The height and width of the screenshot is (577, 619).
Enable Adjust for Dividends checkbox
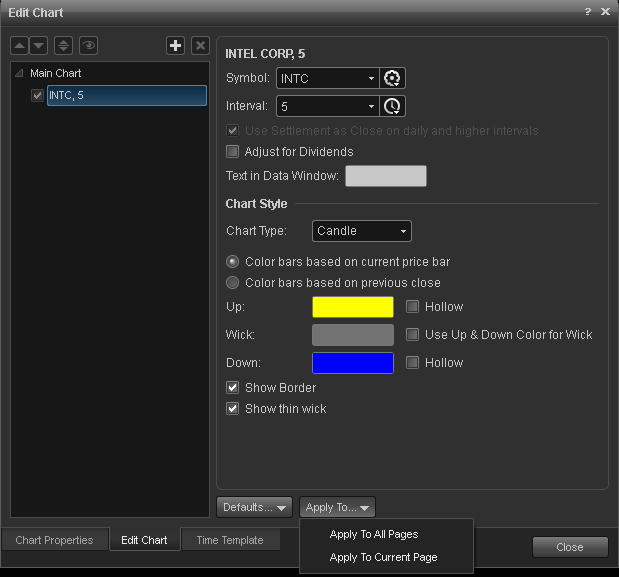233,152
